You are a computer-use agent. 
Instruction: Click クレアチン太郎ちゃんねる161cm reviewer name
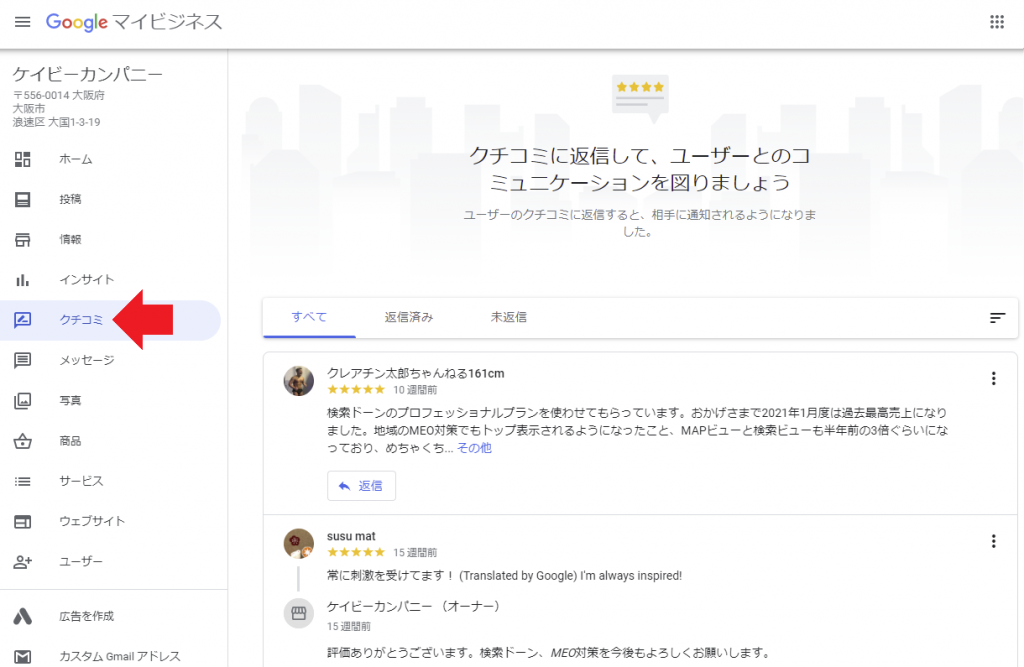pos(415,374)
